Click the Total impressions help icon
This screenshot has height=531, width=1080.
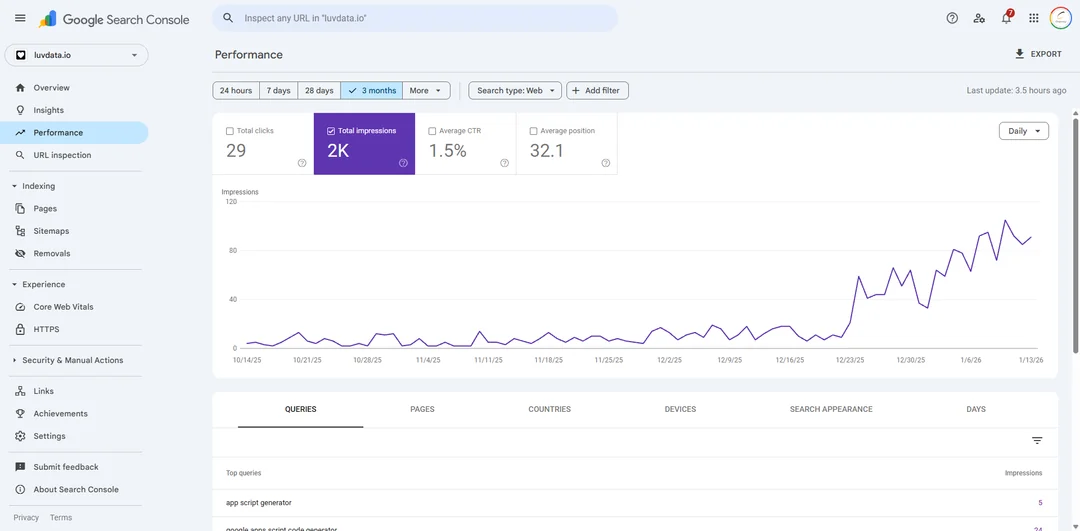tap(403, 163)
